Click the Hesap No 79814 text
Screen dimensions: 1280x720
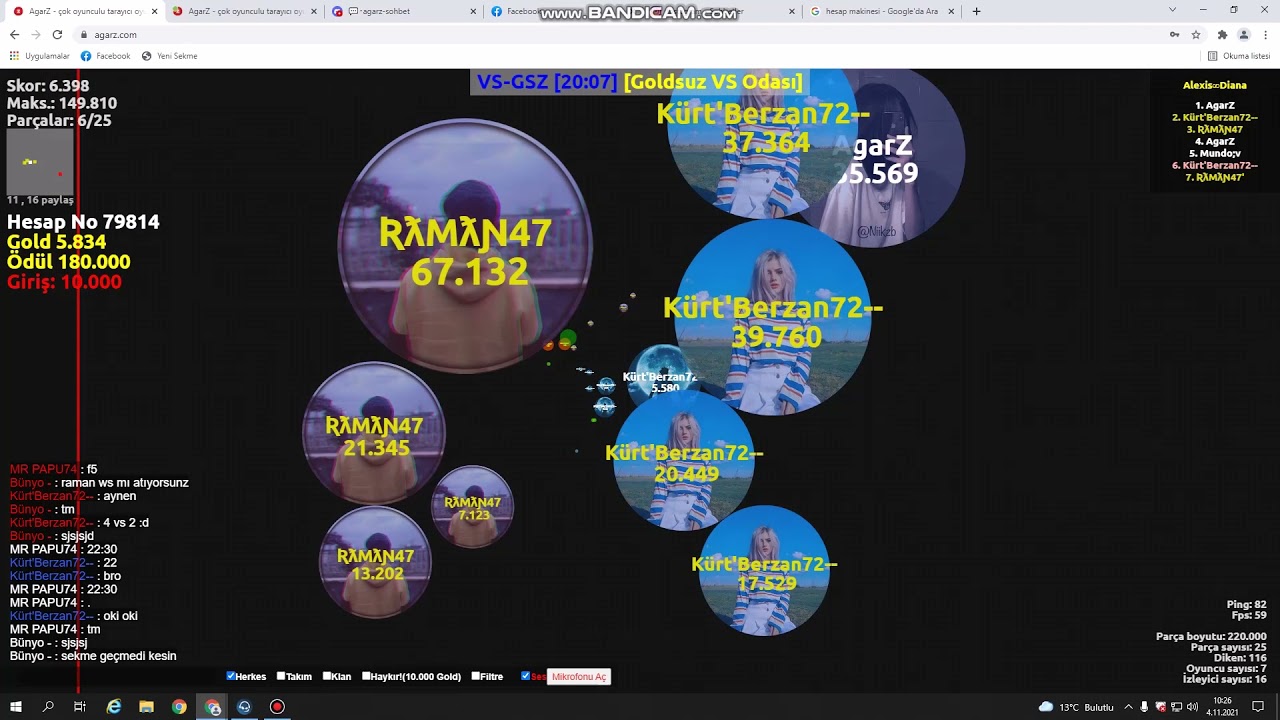pyautogui.click(x=83, y=222)
